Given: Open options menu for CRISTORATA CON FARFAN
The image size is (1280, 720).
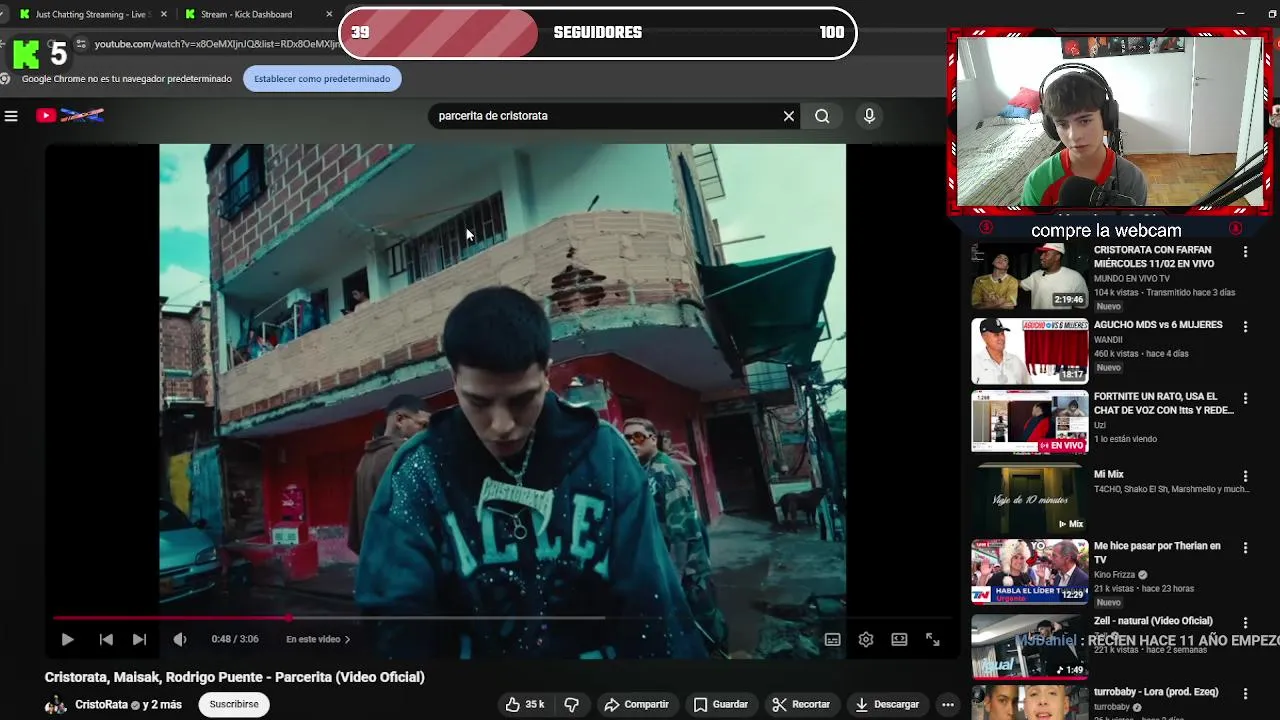Looking at the screenshot, I should point(1245,252).
